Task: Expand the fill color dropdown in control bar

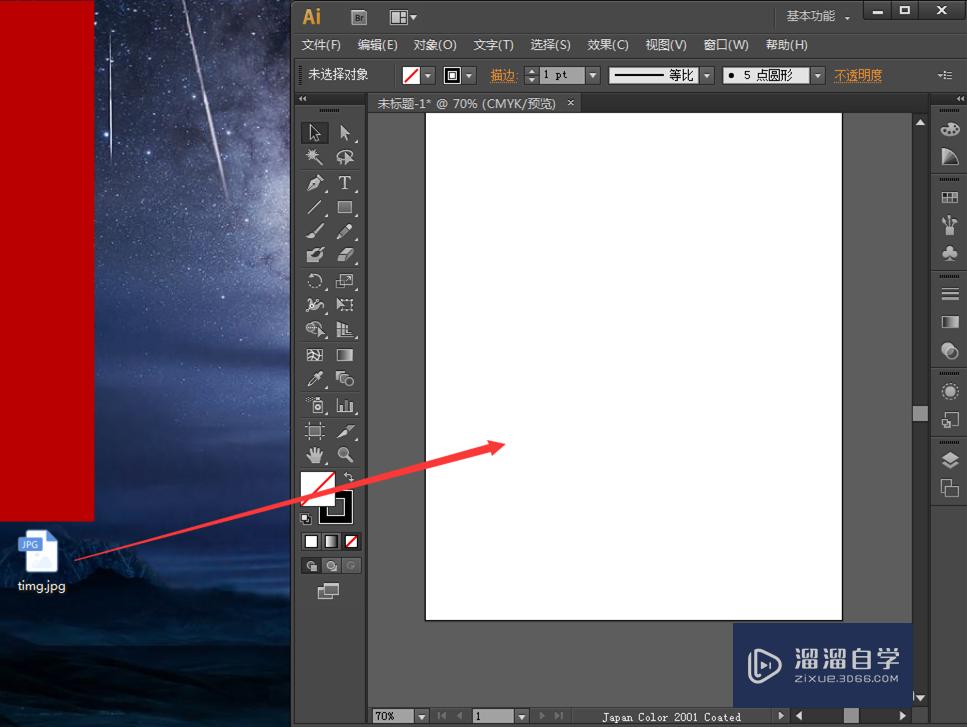Action: click(x=428, y=75)
